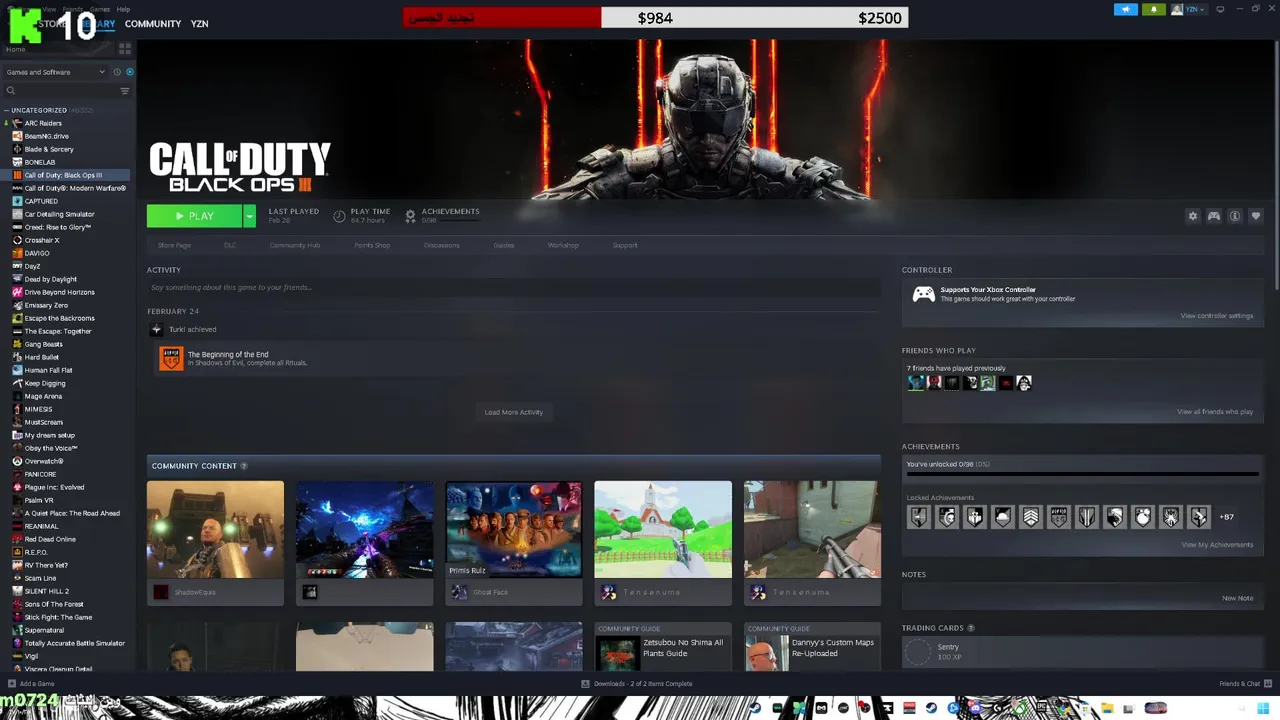Launch game with the green Play button
Screen dimensions: 1280x720
point(194,216)
